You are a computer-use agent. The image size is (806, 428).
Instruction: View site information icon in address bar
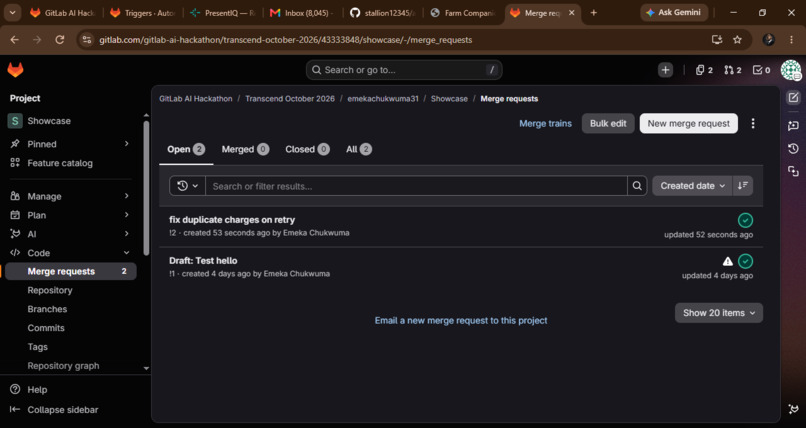coord(87,40)
